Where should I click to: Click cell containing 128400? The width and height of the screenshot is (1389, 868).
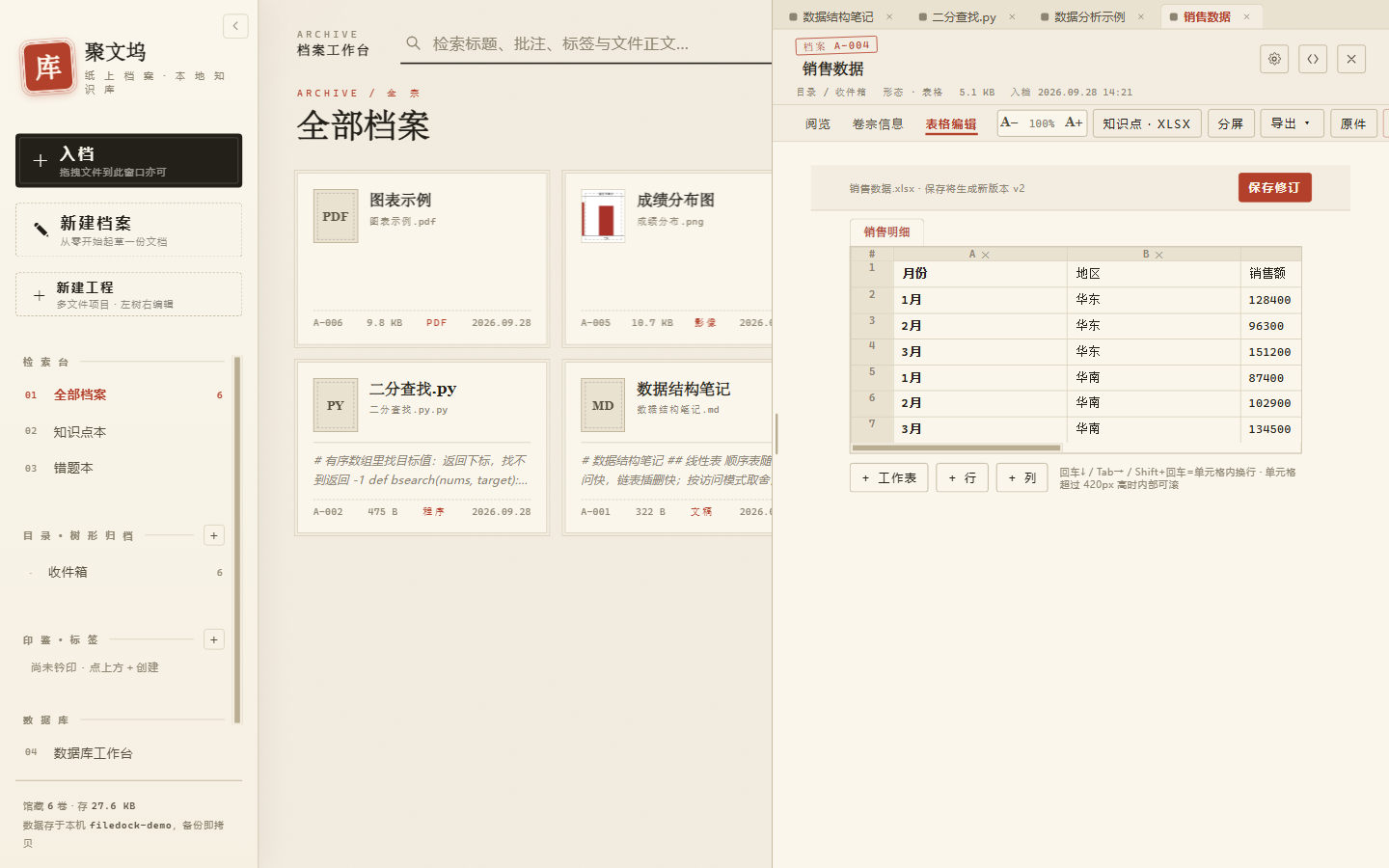(1270, 300)
